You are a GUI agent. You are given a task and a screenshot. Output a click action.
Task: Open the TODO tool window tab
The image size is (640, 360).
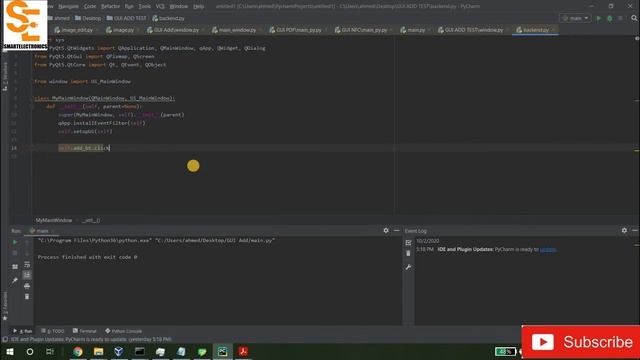[53, 331]
